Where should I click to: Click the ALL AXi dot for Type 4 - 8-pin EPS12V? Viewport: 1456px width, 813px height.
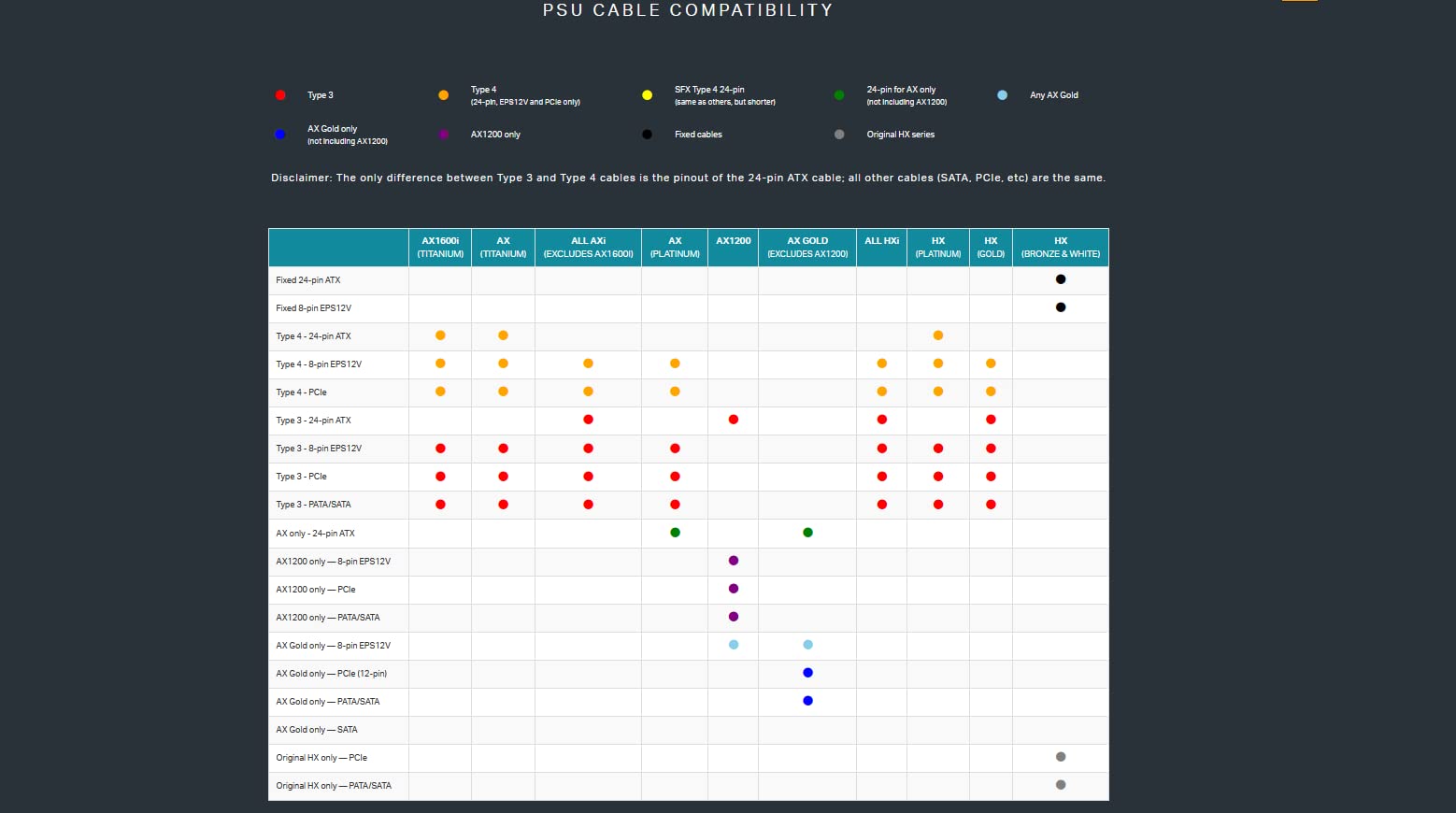(x=588, y=364)
